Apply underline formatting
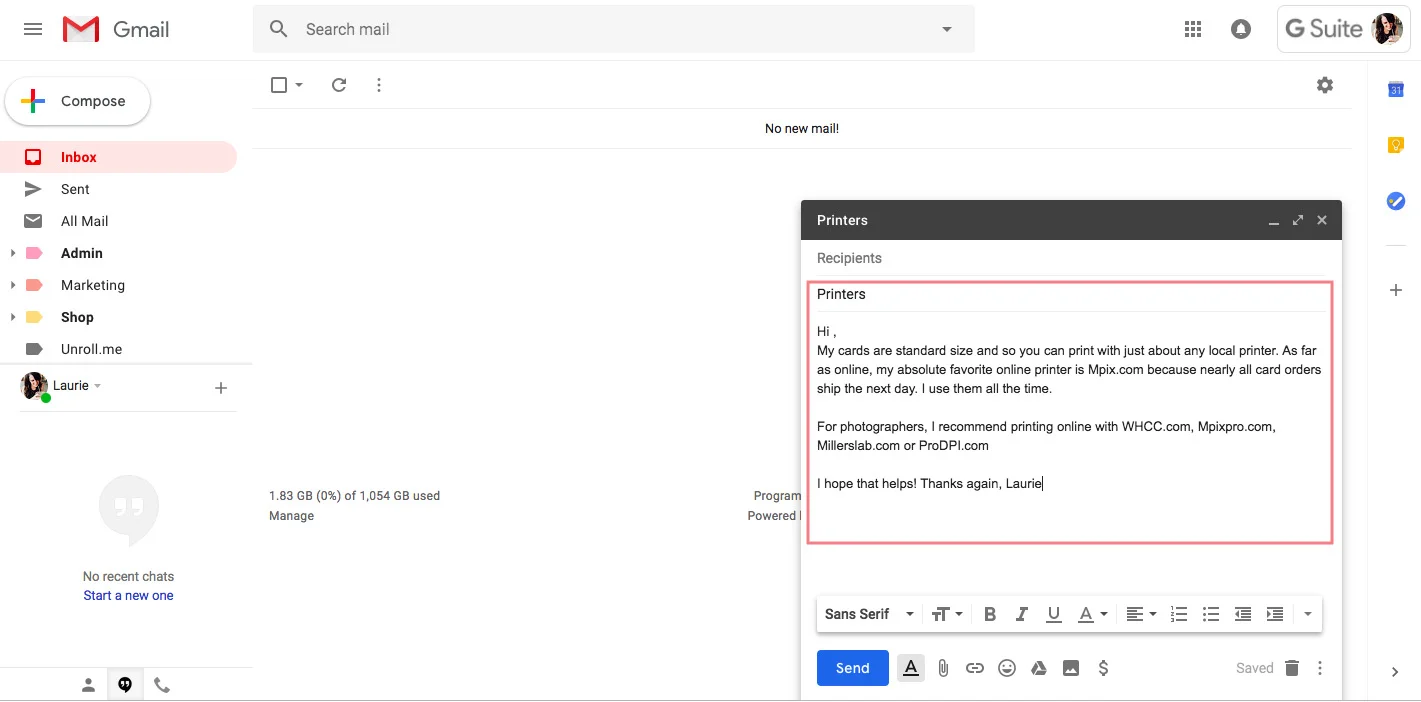The image size is (1421, 702). (1053, 614)
